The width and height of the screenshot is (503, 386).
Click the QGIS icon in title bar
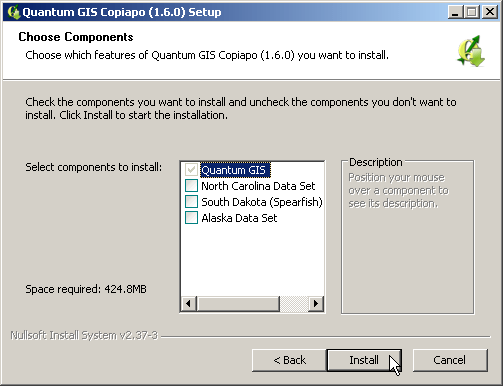[x=13, y=12]
